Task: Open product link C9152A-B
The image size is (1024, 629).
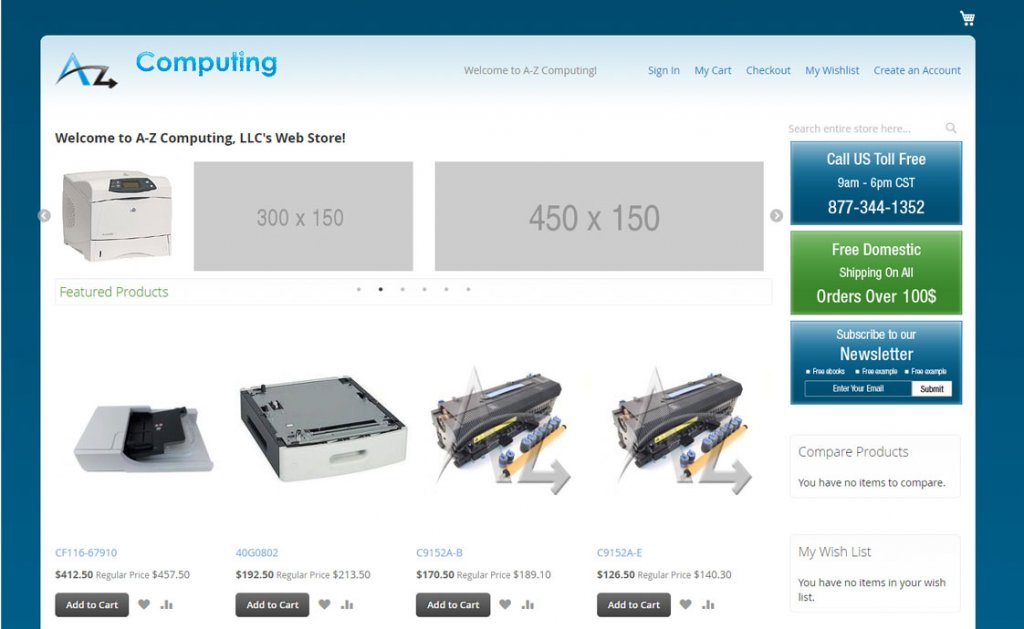Action: tap(440, 553)
